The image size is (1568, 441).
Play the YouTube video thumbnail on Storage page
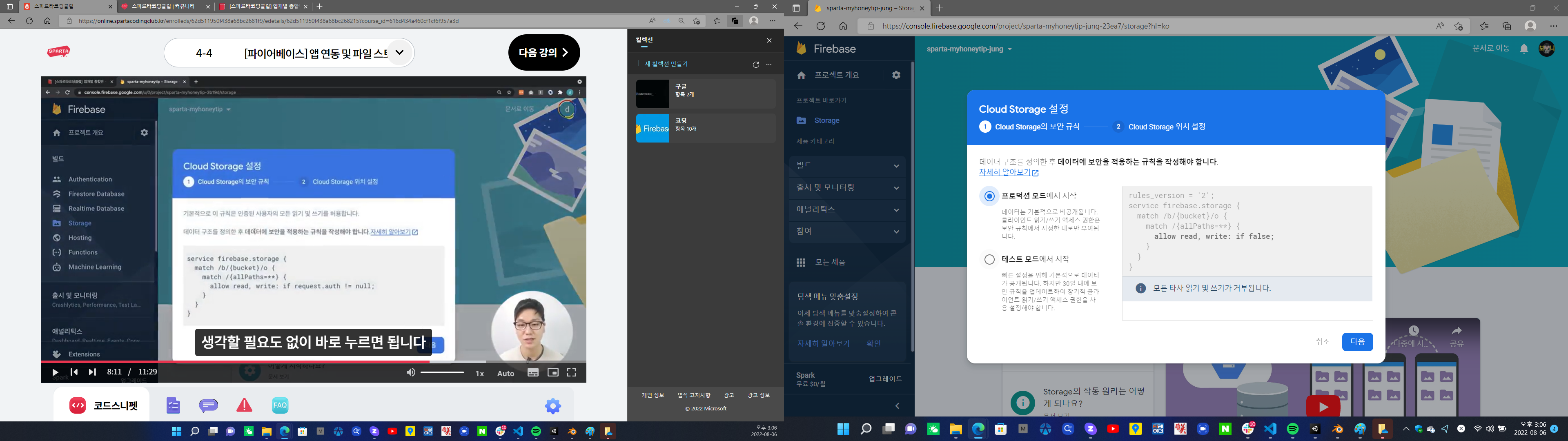coord(1323,406)
